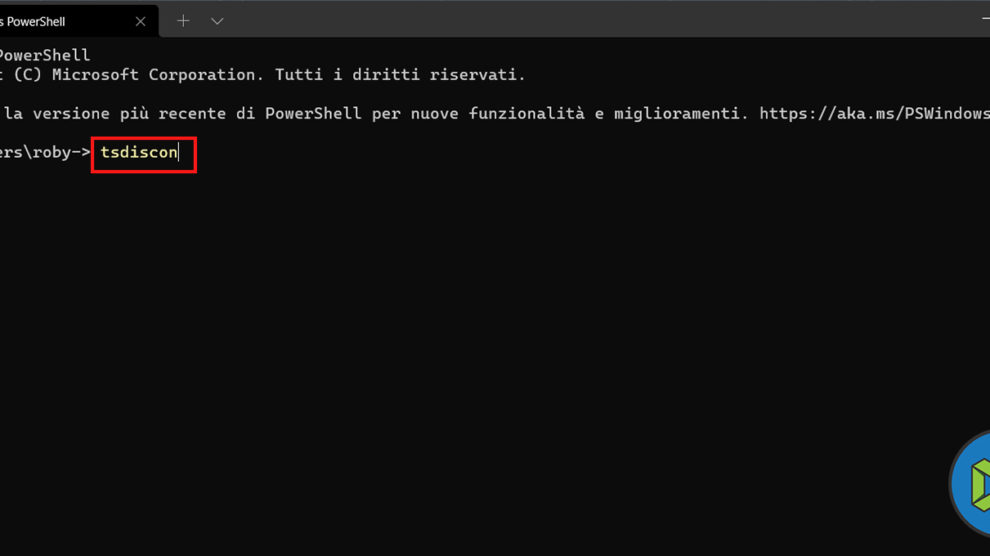The image size is (990, 556).
Task: Close the PowerShell tab
Action: pyautogui.click(x=140, y=21)
